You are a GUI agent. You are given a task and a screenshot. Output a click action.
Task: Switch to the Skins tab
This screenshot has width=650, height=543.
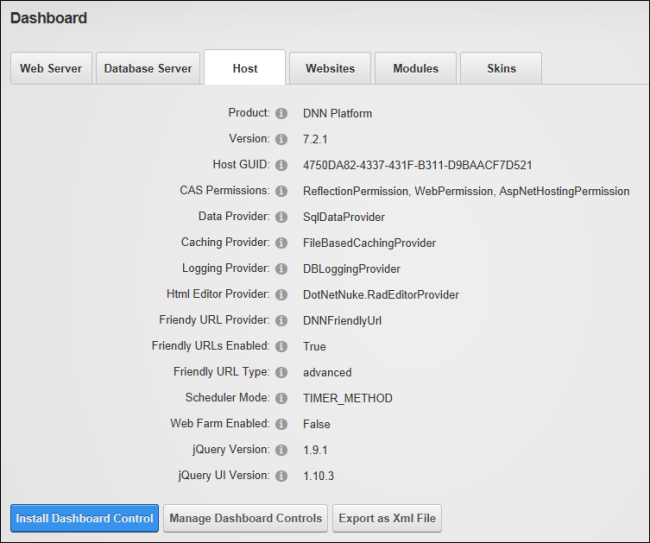tap(501, 68)
